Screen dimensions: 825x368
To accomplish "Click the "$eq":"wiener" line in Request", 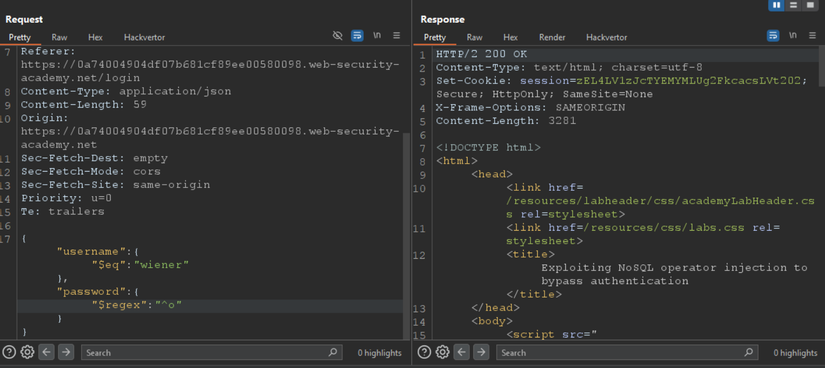I will pos(140,265).
